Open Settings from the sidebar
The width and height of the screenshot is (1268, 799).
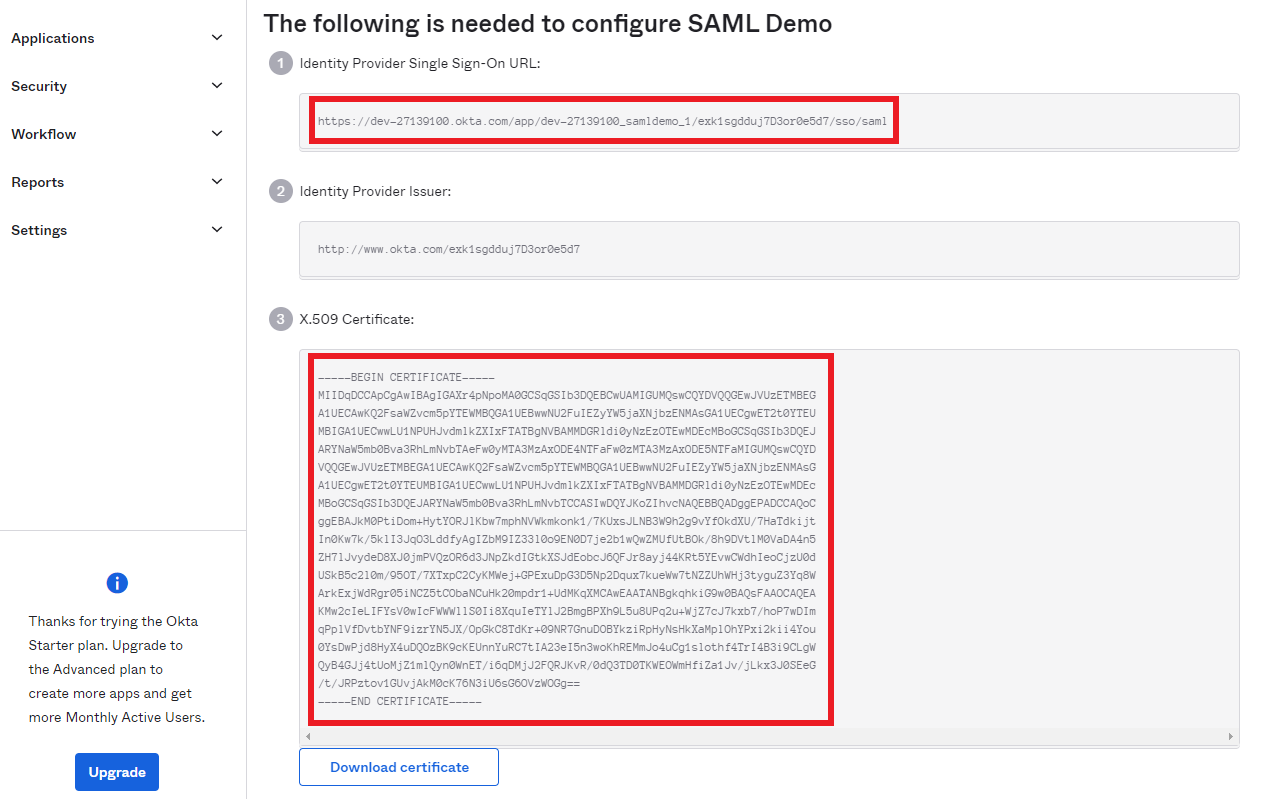(x=39, y=229)
